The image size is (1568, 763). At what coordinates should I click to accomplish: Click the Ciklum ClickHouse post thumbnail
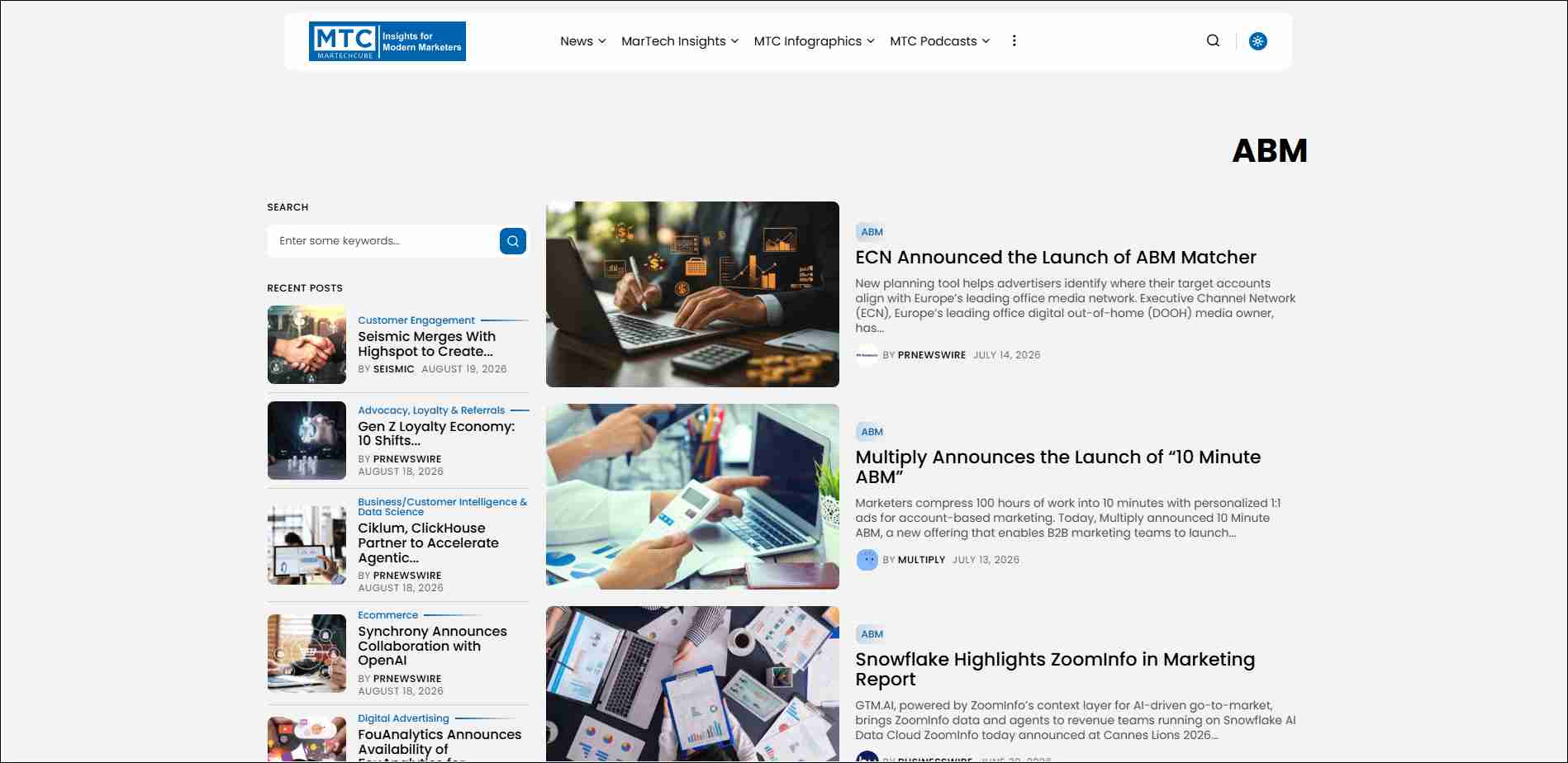(x=306, y=545)
